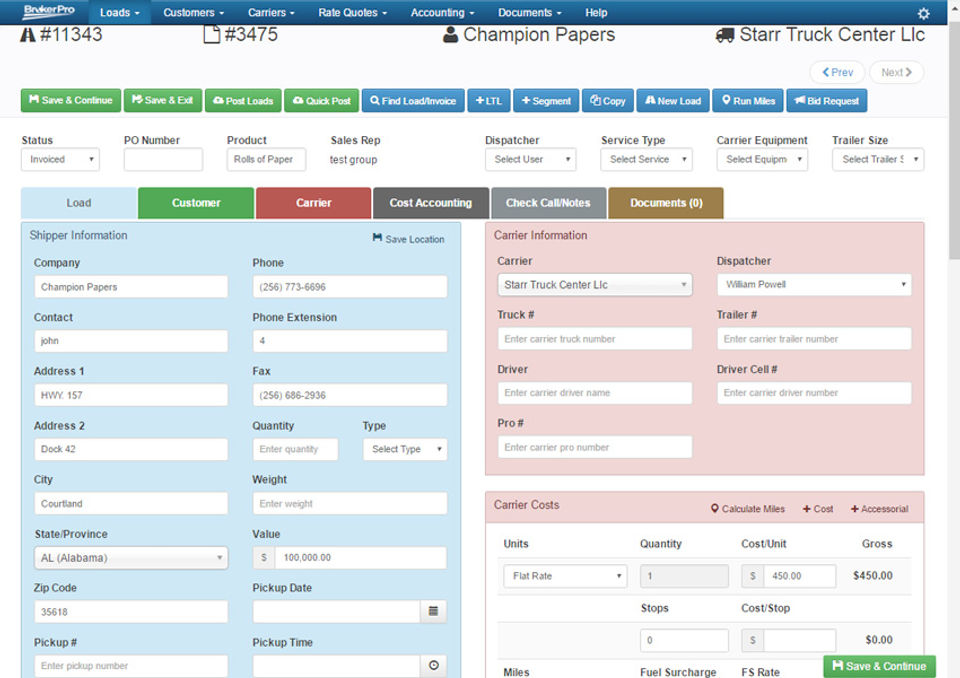
Task: Add a Cost line in Carrier Costs
Action: [x=818, y=508]
